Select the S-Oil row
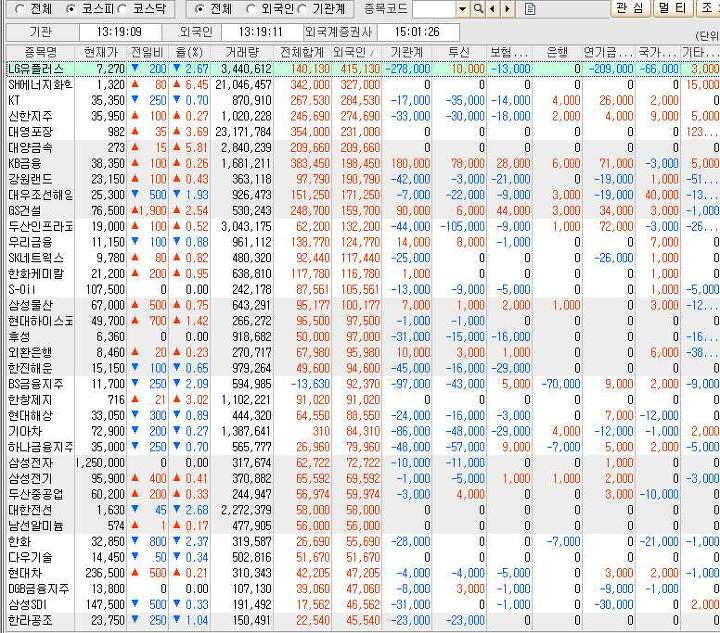The image size is (720, 633). coord(363,290)
